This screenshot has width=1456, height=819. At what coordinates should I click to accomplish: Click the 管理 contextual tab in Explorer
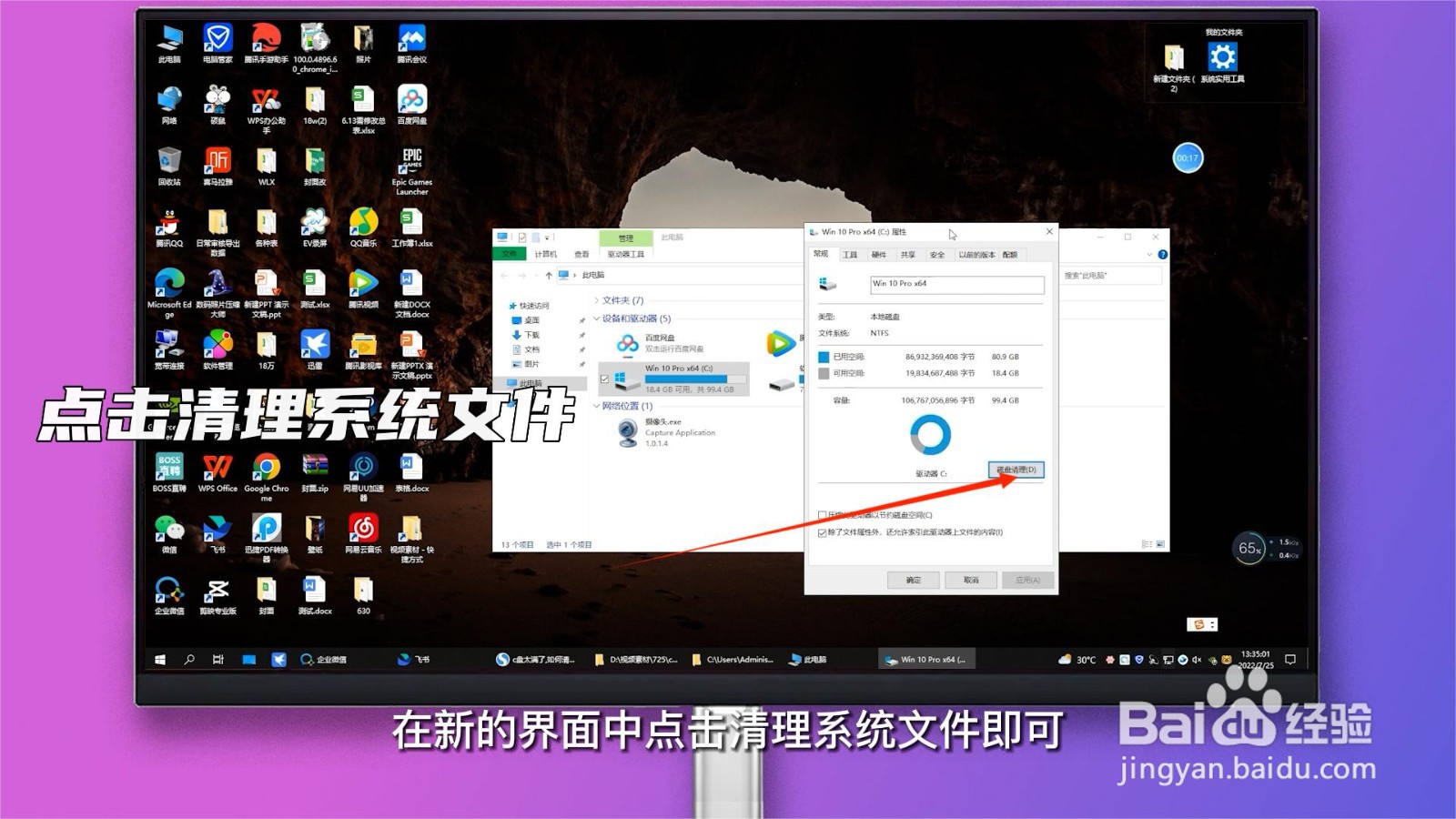[626, 238]
